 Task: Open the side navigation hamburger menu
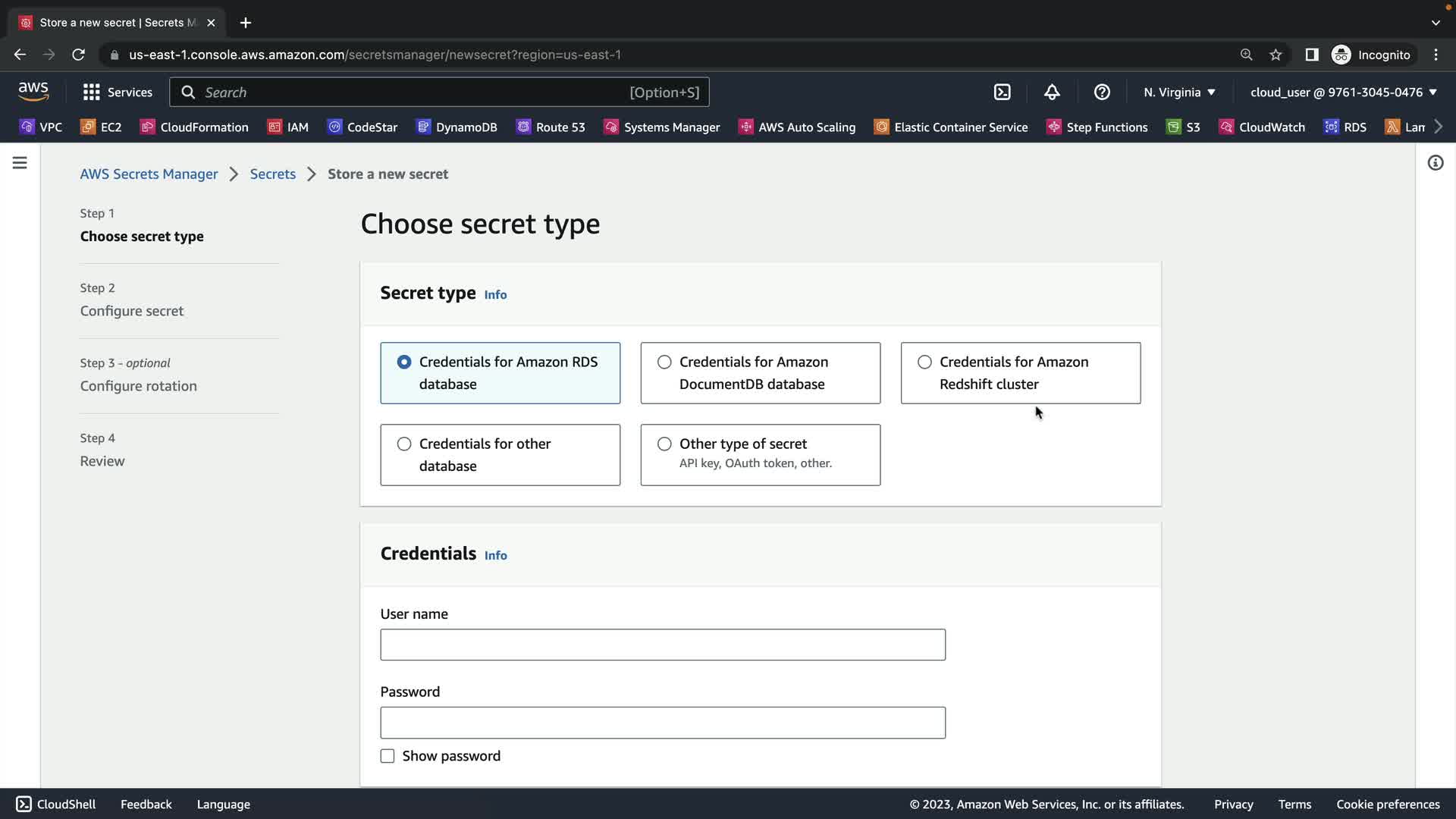click(x=20, y=163)
